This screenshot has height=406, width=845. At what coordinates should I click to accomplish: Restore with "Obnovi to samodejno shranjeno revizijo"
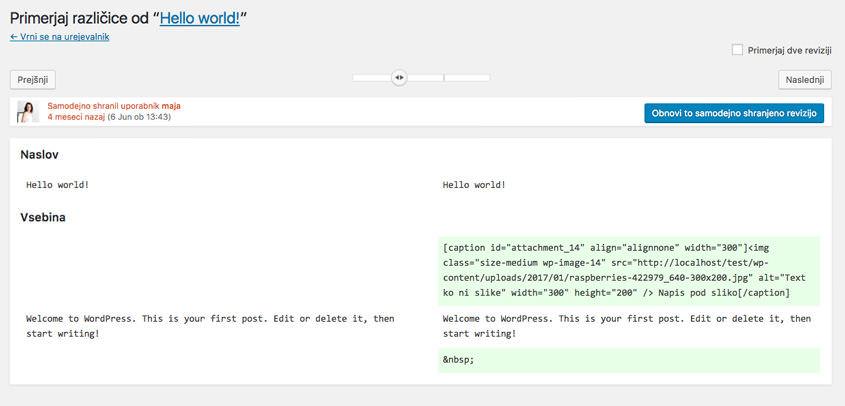(734, 113)
